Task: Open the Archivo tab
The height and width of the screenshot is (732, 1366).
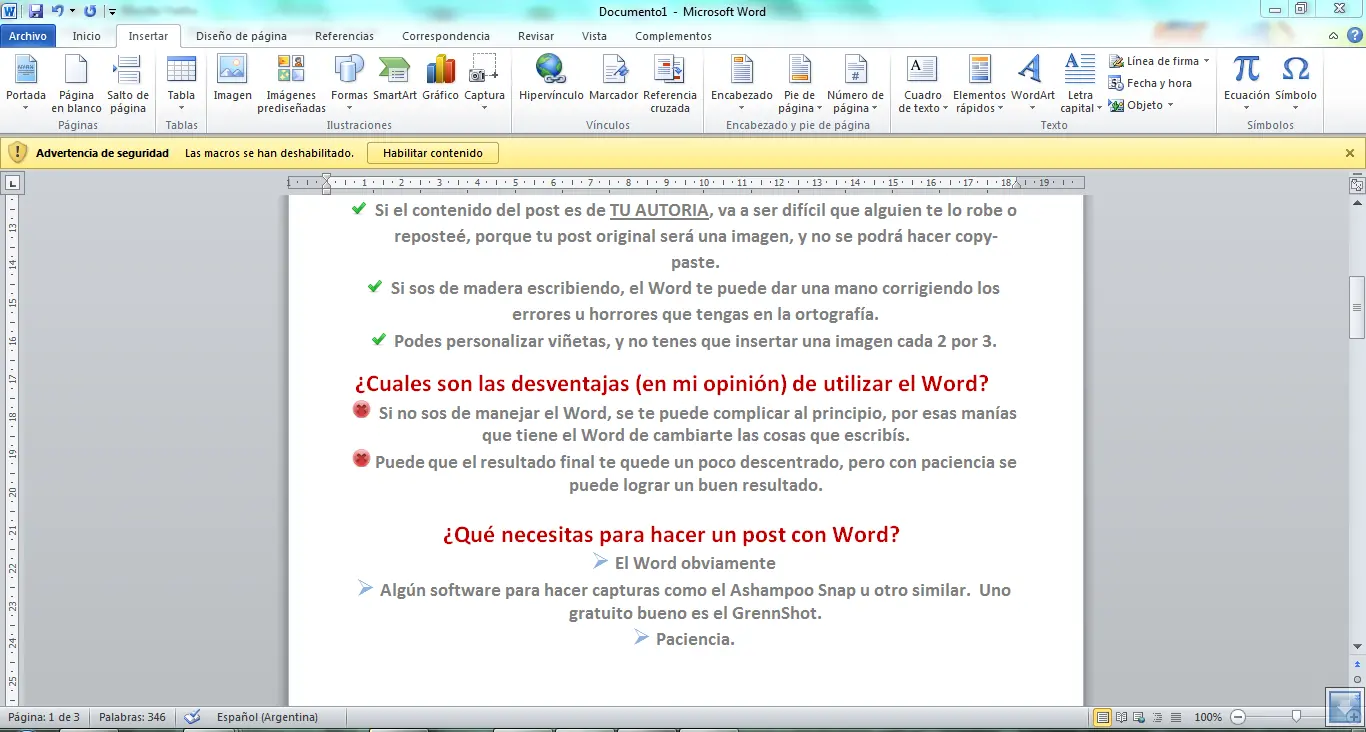Action: 28,36
